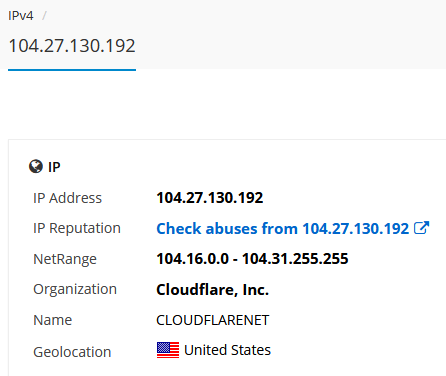This screenshot has height=376, width=446.
Task: Open Check abuses from 104.27.130.192 link
Action: point(283,229)
